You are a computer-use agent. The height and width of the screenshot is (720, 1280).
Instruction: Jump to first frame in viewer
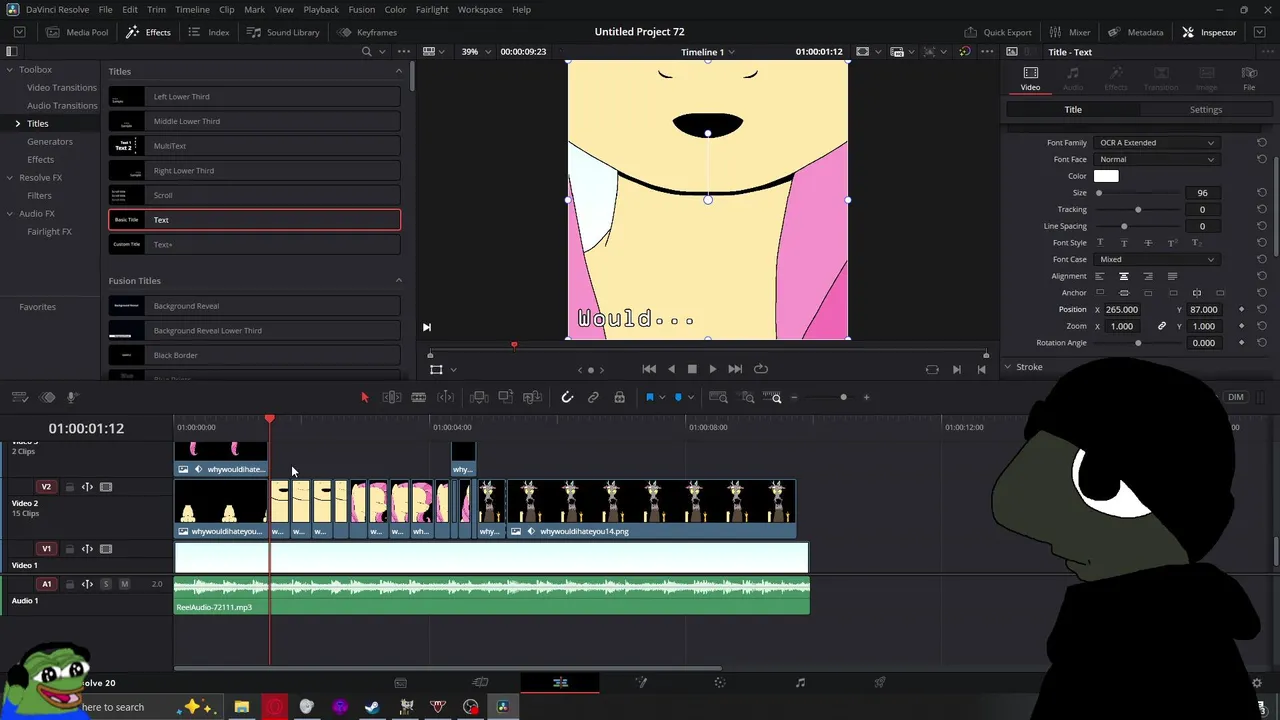pyautogui.click(x=649, y=369)
